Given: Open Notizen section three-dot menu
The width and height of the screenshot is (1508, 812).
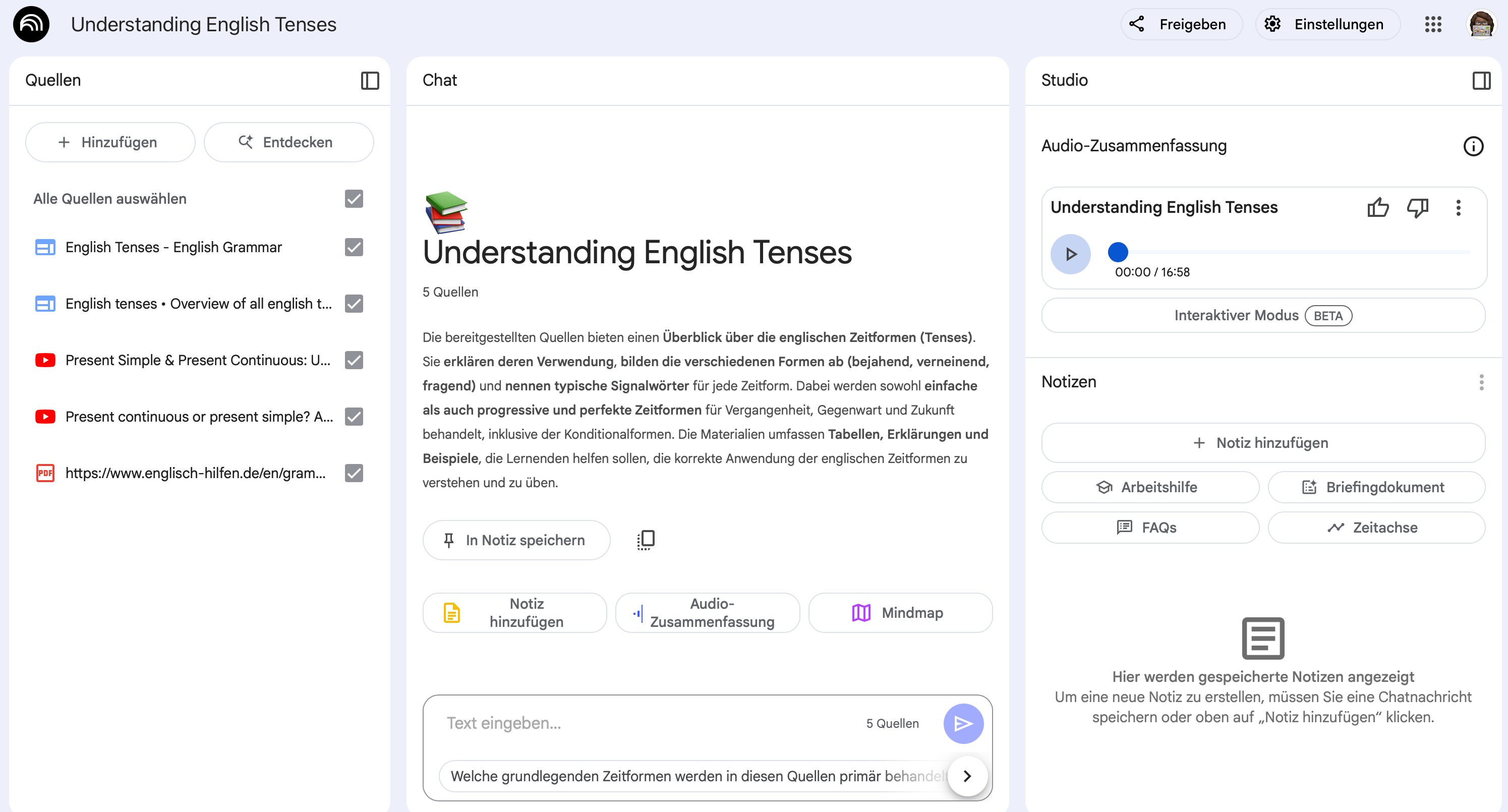Looking at the screenshot, I should click(x=1481, y=382).
